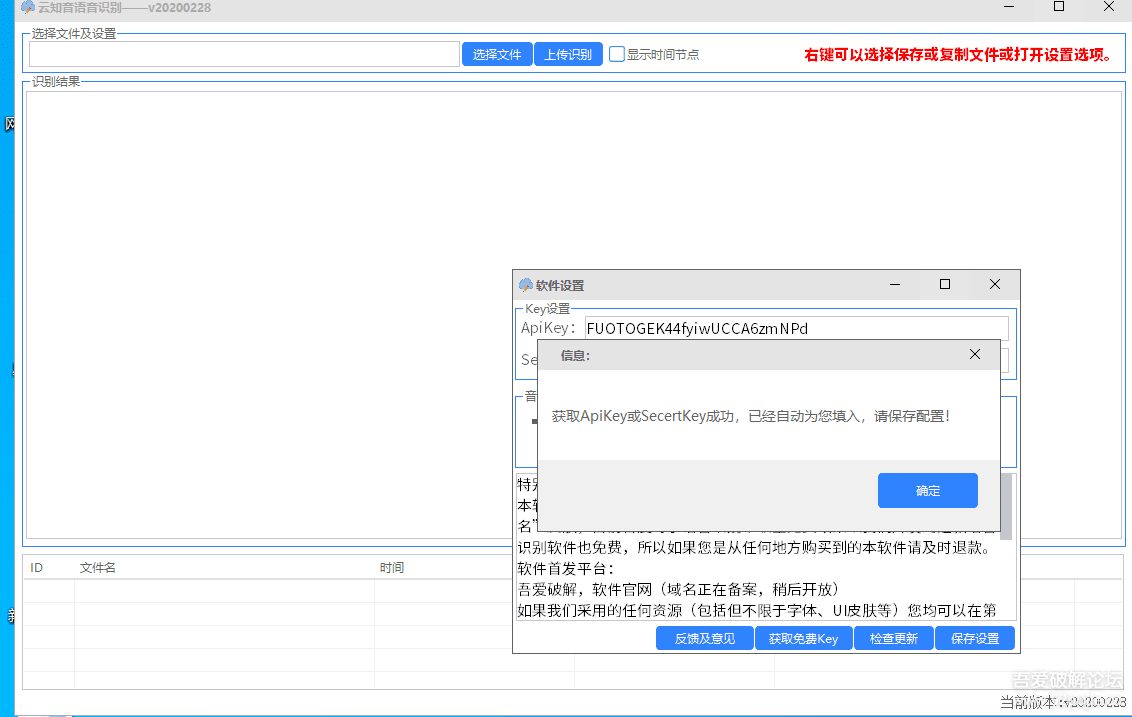This screenshot has height=717, width=1132.
Task: Minimize the main 云知音语音识别 window
Action: (x=1009, y=6)
